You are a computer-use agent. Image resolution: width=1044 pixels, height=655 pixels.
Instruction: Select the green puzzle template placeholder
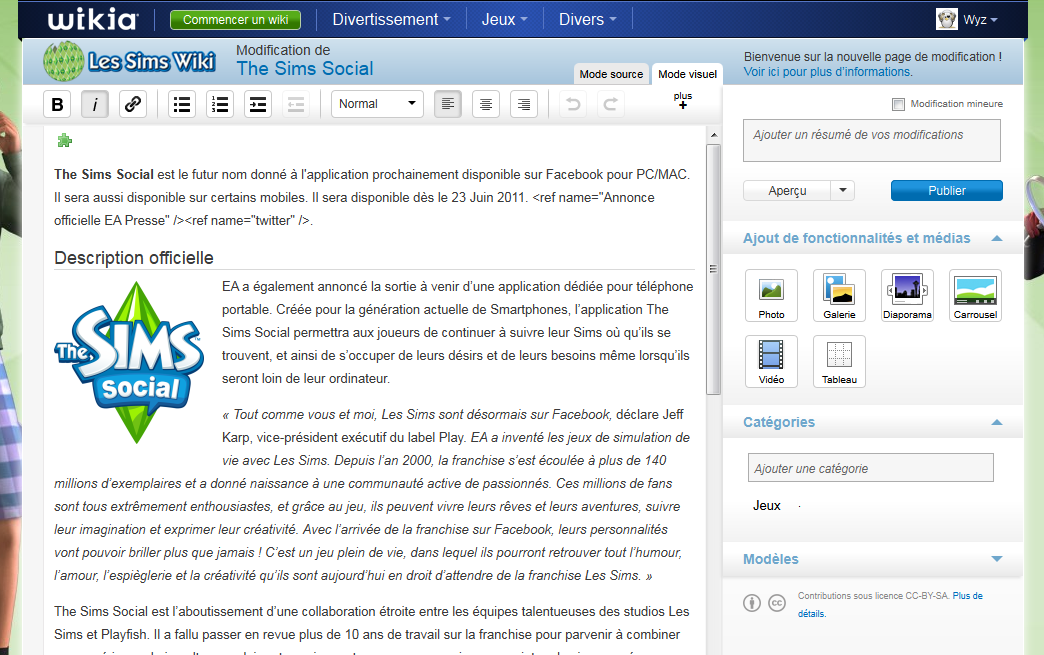coord(65,140)
